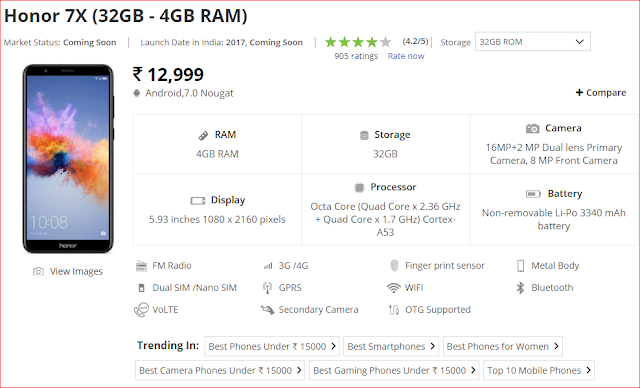Click Non-removable Li-Po 3340 mAh battery text
640x388 pixels.
(x=553, y=219)
